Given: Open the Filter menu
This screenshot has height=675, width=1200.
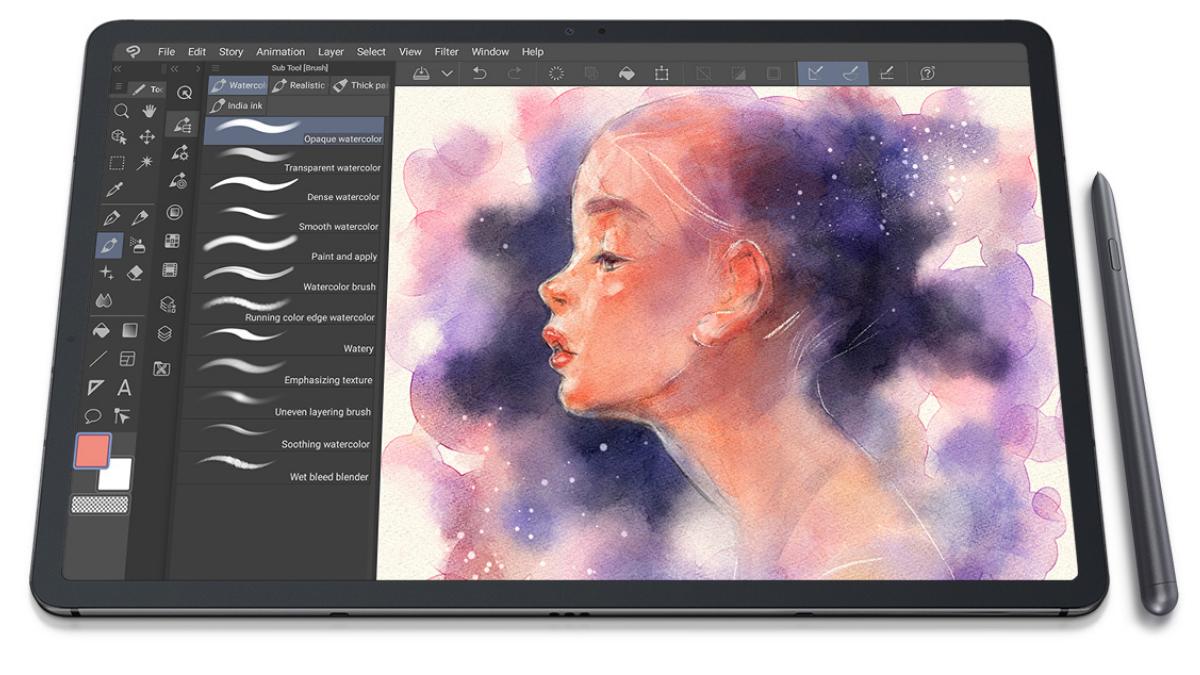Looking at the screenshot, I should pos(446,52).
